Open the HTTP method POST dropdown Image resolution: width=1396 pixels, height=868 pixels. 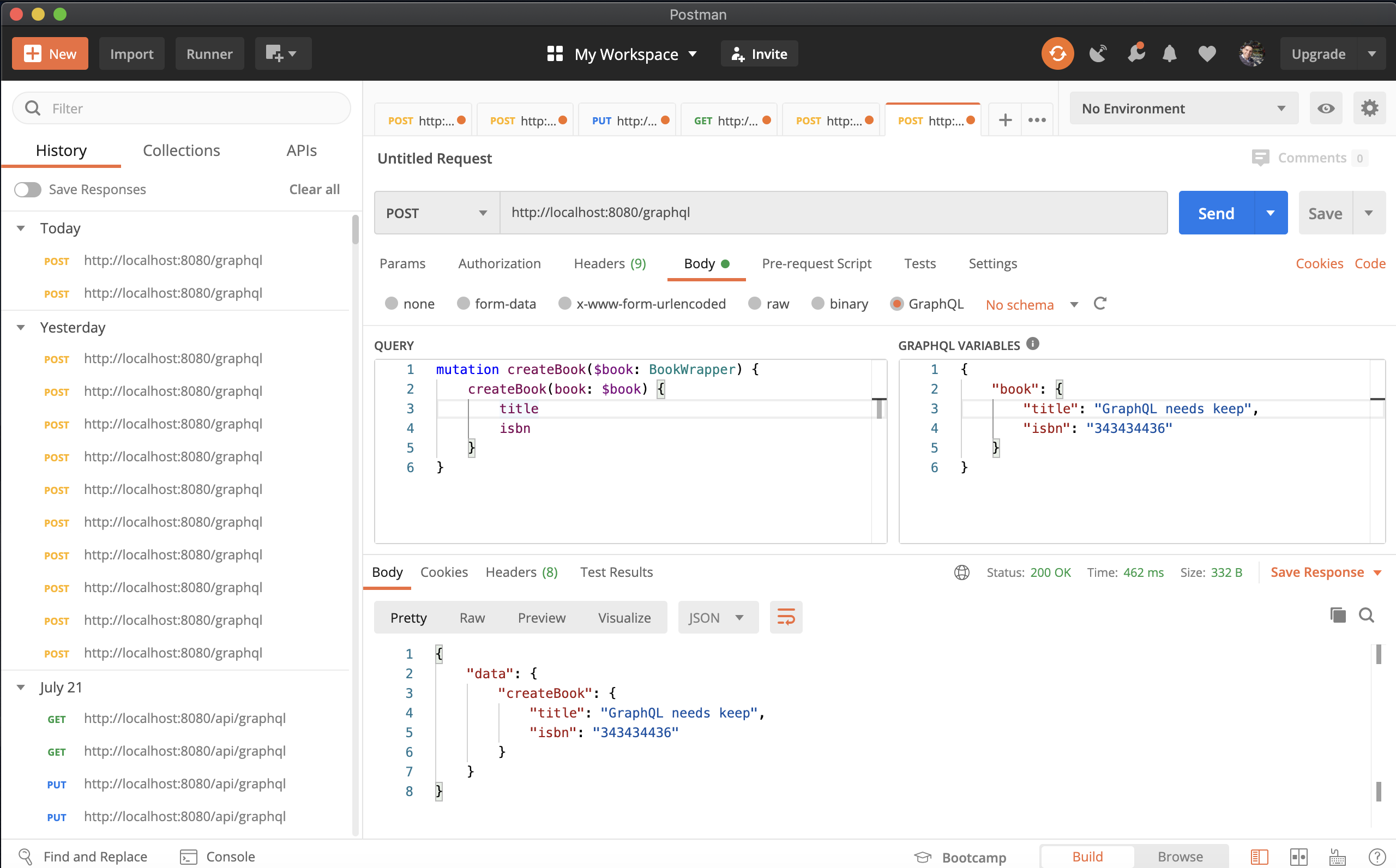437,213
